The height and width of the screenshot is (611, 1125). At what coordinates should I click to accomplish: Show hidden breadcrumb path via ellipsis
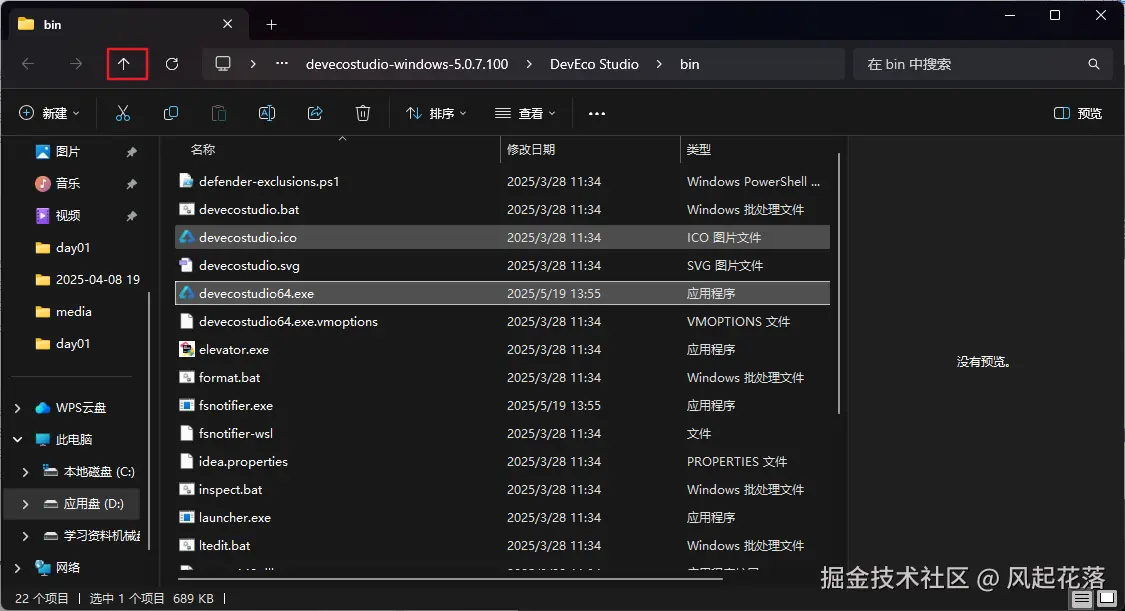tap(282, 64)
